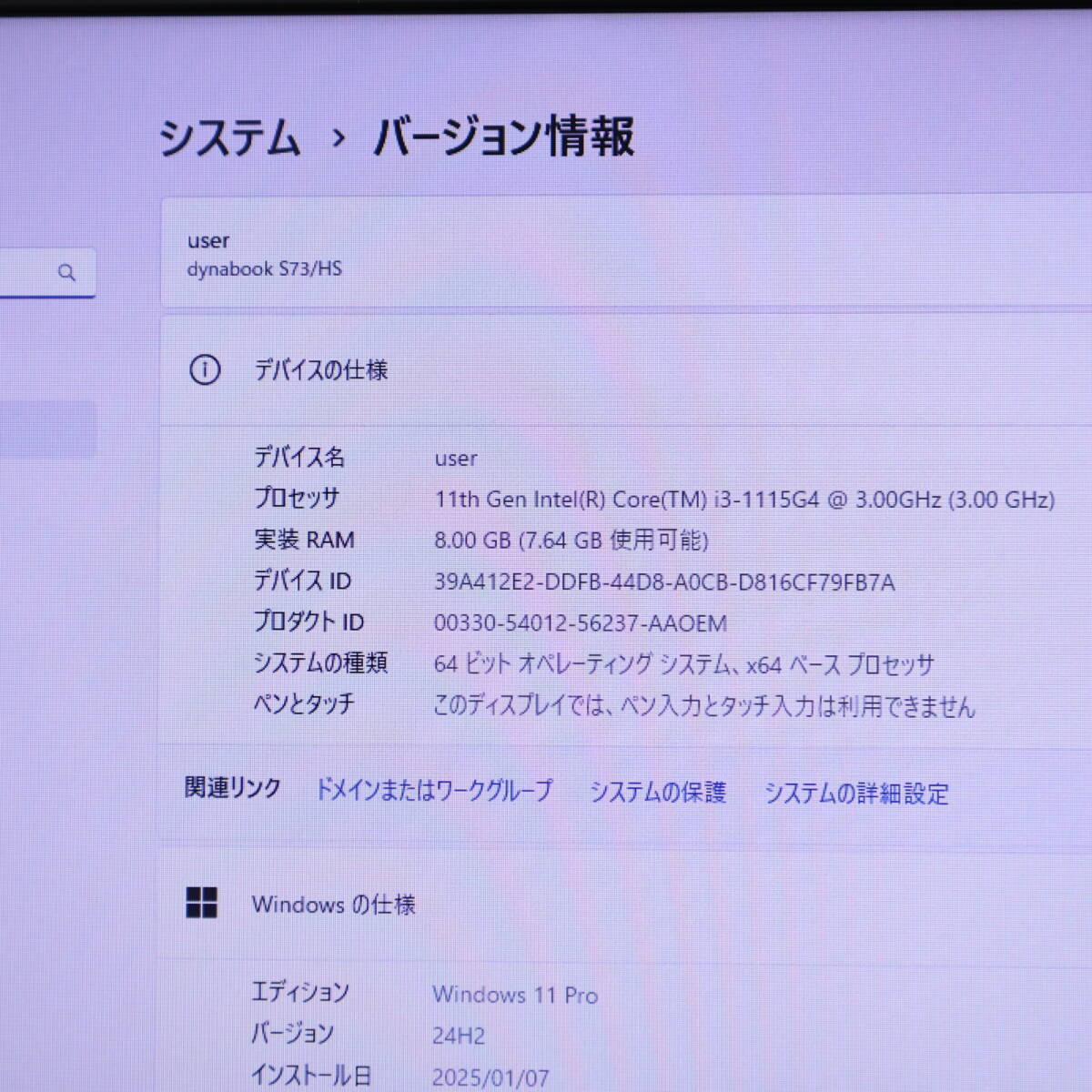
Task: Click the search magnifier icon
Action: click(66, 272)
